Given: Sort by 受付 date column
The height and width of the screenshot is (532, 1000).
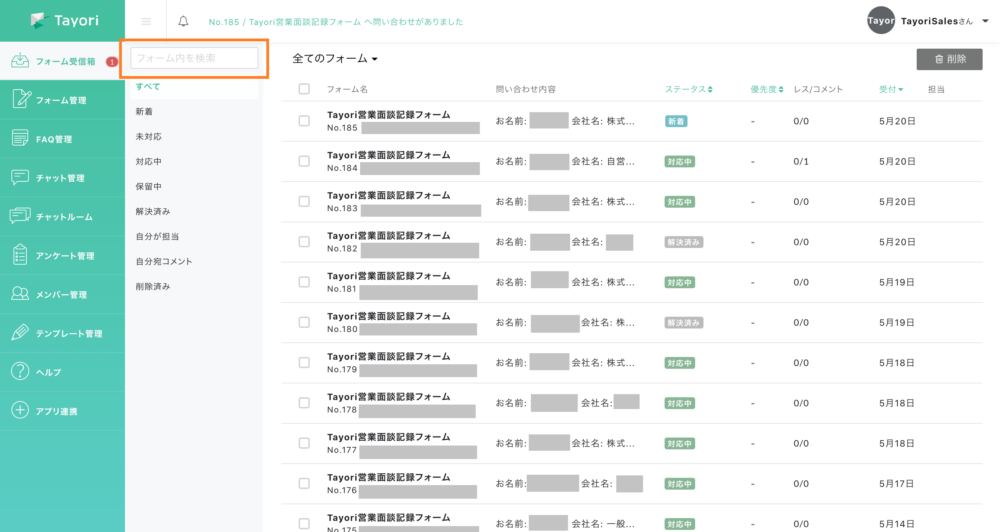Looking at the screenshot, I should point(891,89).
